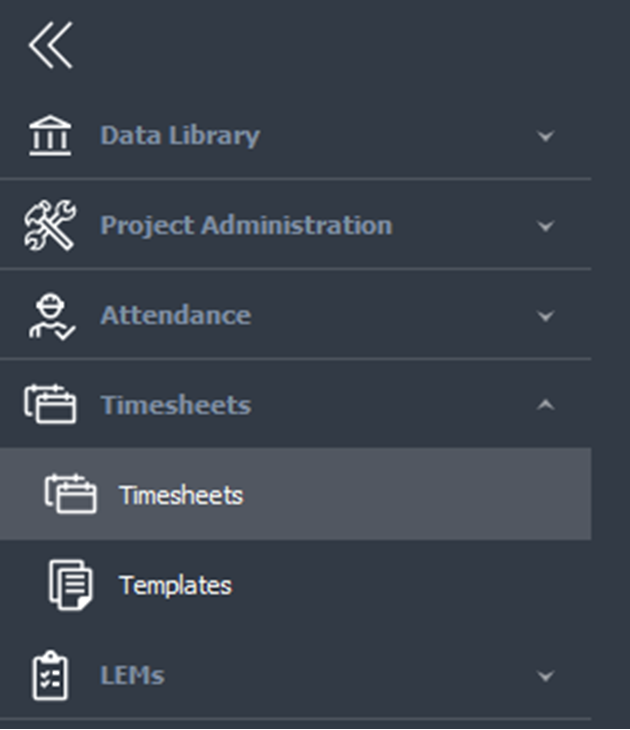
Task: Expand the Attendance section chevron
Action: click(546, 316)
